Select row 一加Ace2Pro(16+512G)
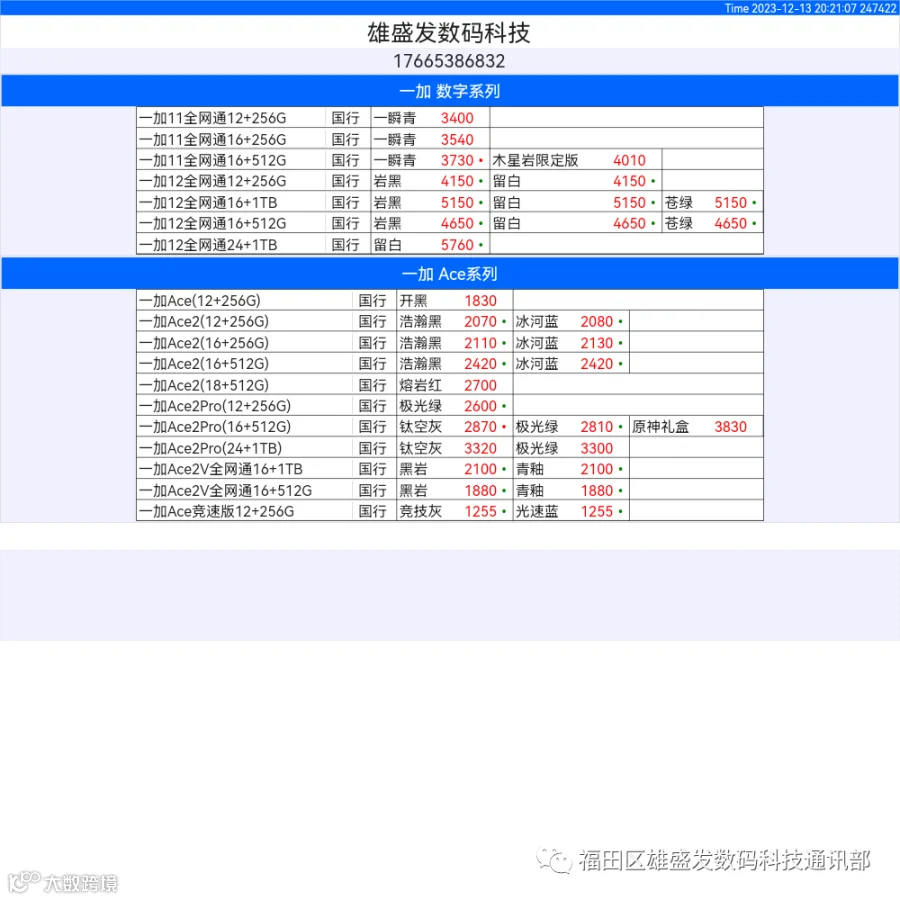 449,426
